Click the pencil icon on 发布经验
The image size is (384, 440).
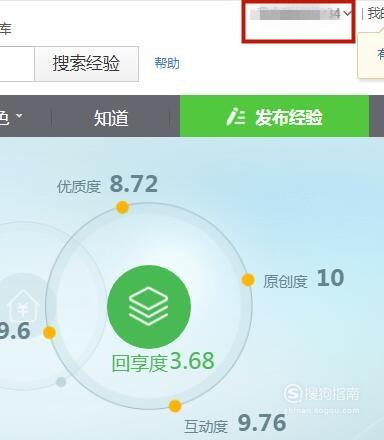tap(235, 116)
